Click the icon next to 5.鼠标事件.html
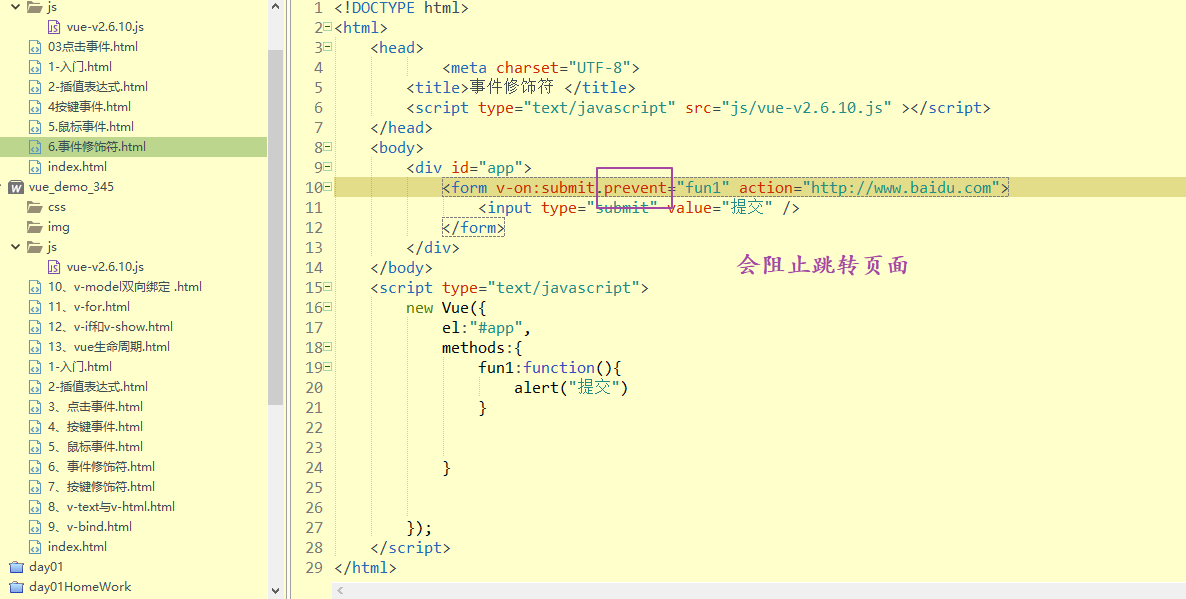The width and height of the screenshot is (1186, 599). 35,127
